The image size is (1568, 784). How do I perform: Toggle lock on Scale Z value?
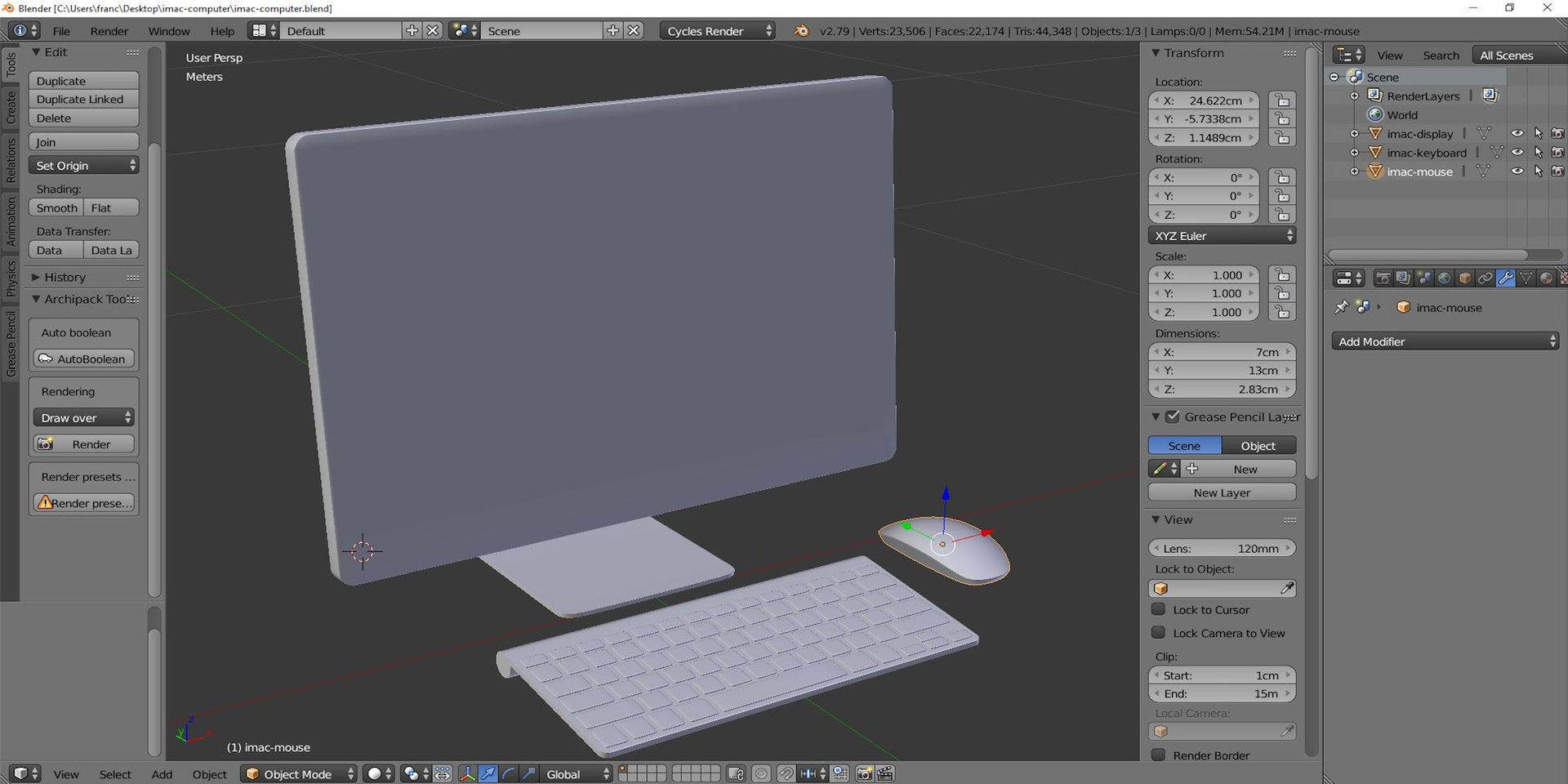[x=1282, y=312]
